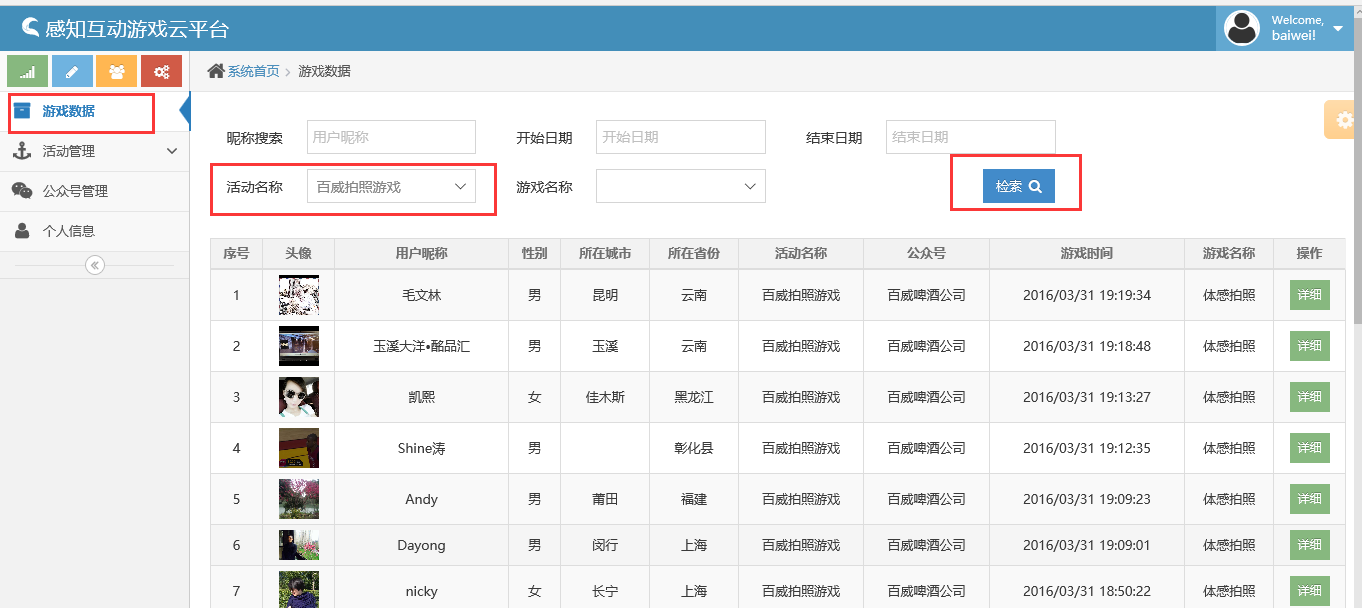This screenshot has width=1362, height=608.
Task: Click the 昵称搜索 input field
Action: [391, 137]
